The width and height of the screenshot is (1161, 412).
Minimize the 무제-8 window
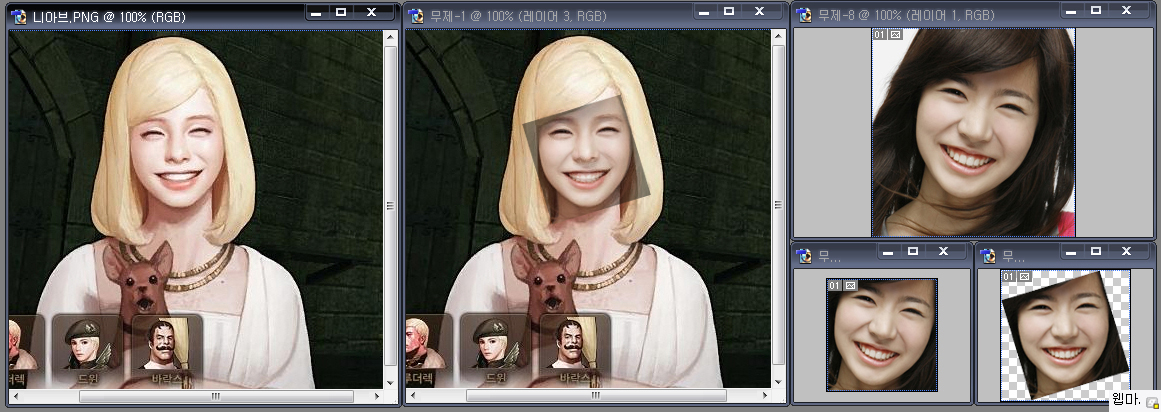pos(1071,10)
